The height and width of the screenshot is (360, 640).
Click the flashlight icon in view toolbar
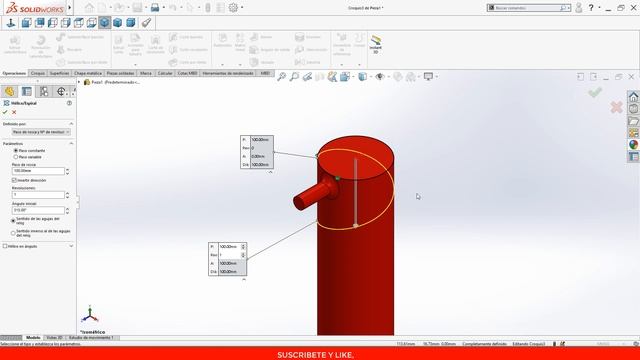(146, 23)
